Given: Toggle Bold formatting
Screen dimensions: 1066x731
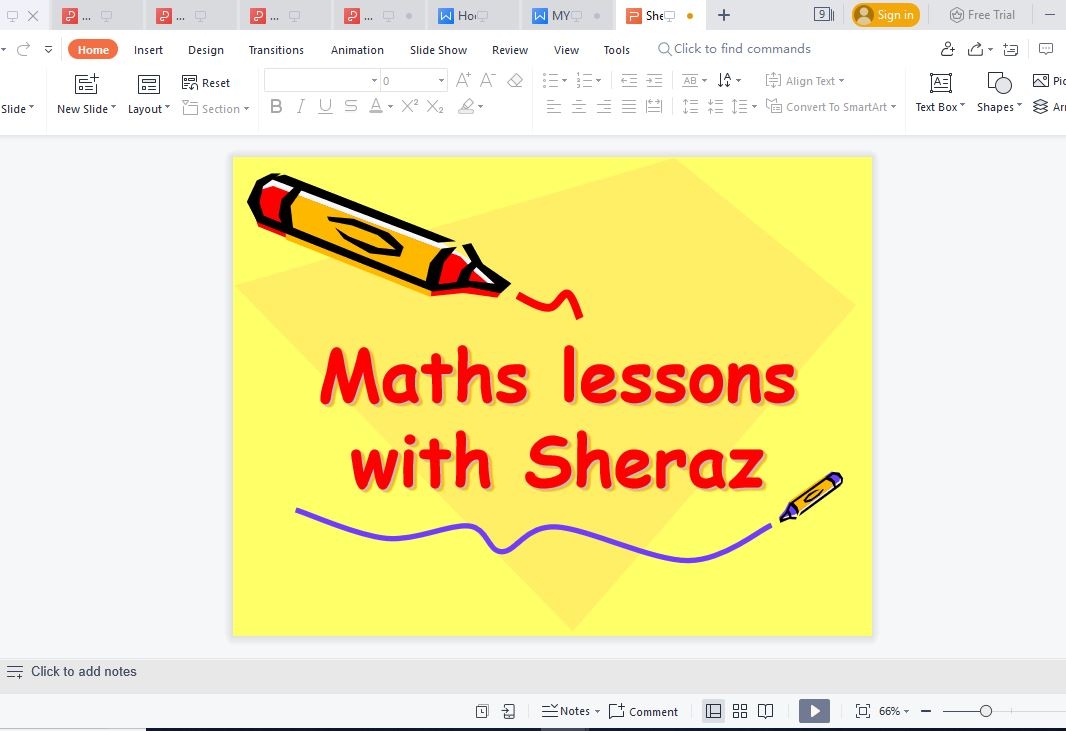Looking at the screenshot, I should (x=276, y=106).
